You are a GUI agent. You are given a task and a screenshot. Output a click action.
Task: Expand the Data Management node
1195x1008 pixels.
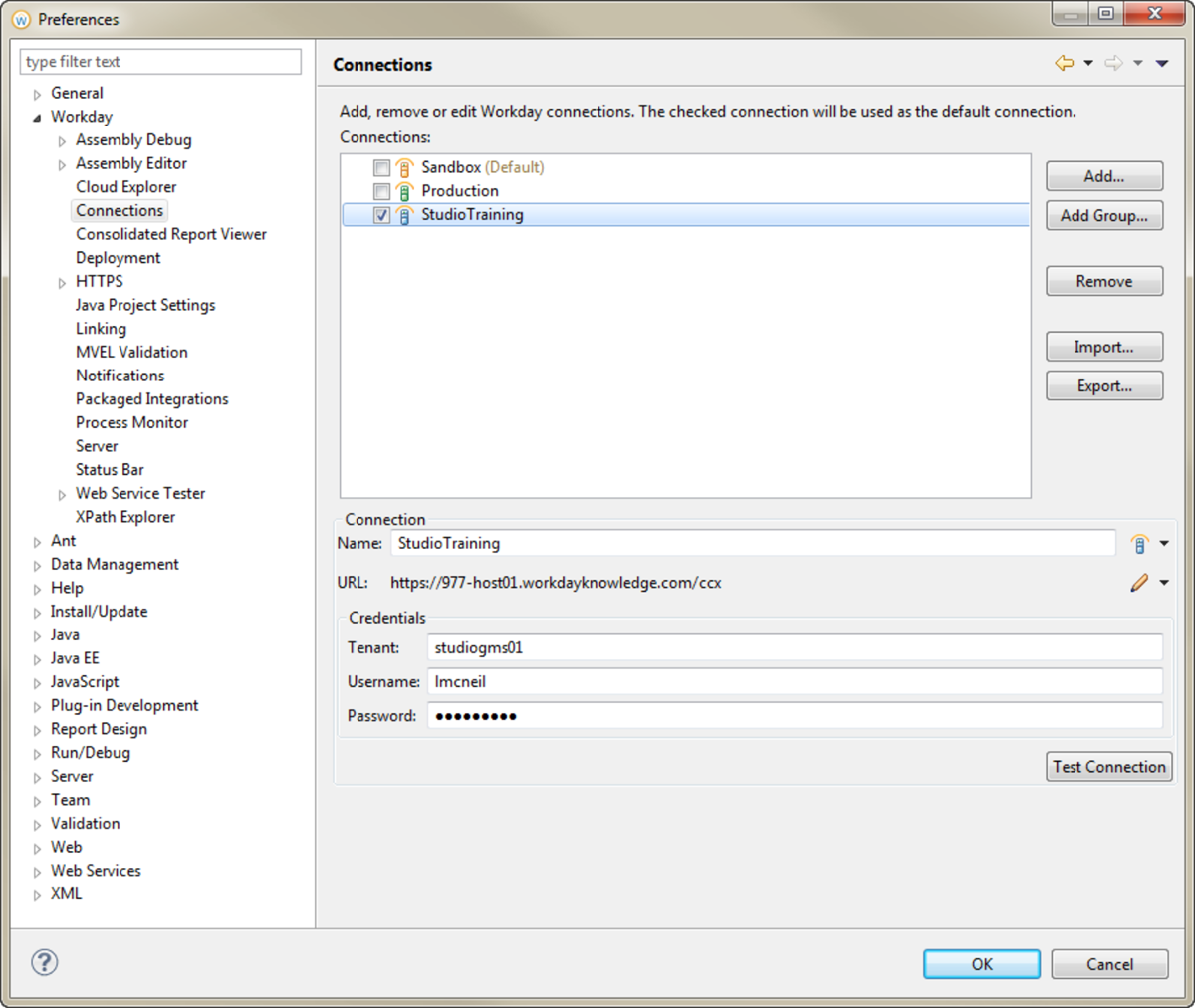tap(37, 565)
